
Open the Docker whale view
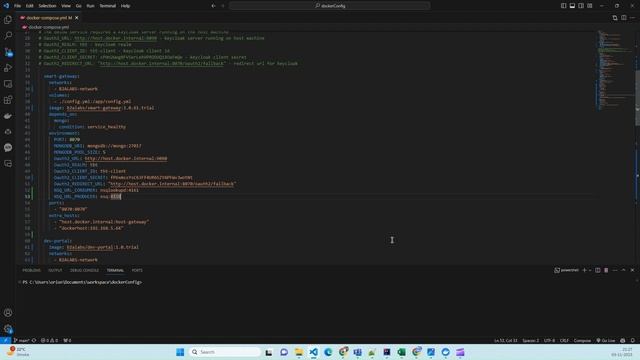tap(8, 116)
